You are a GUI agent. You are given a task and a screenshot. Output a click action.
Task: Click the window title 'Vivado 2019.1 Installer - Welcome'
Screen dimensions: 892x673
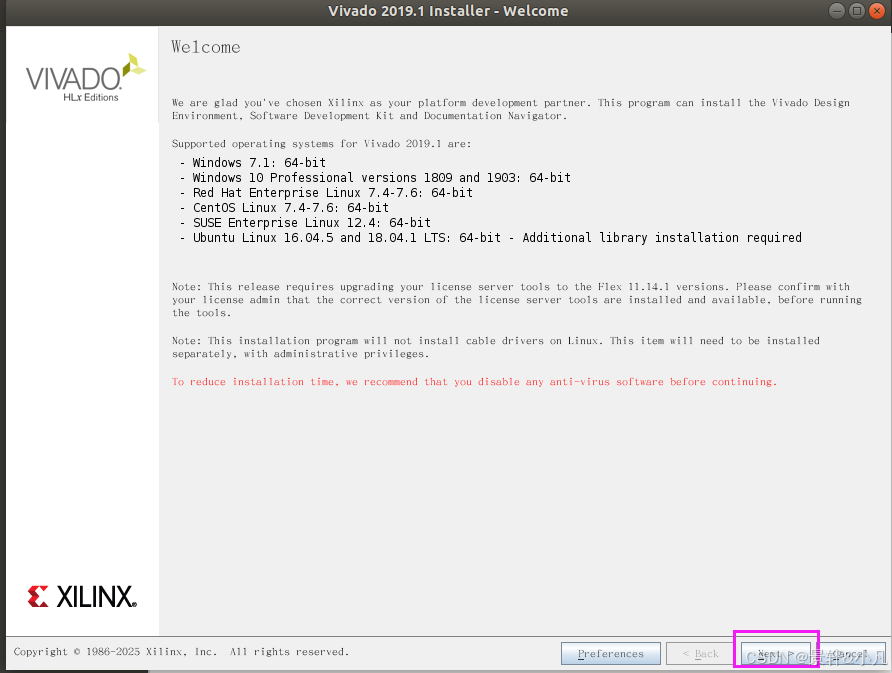(448, 11)
